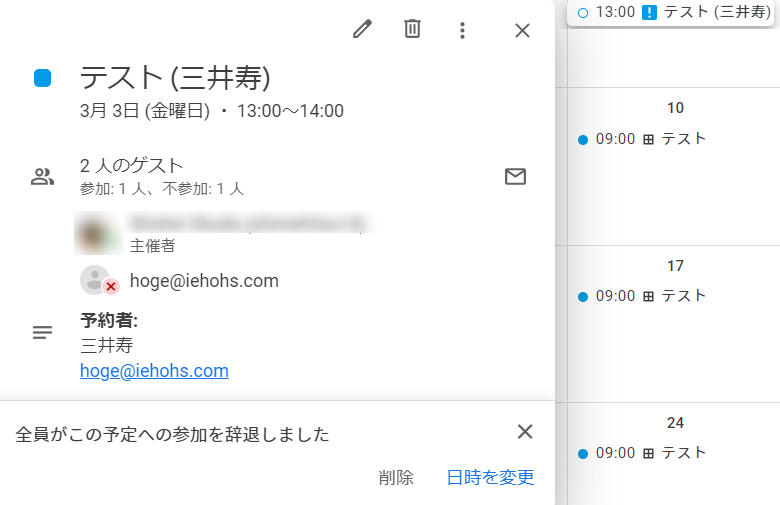Open the 09:00 テスト event on the 17th

[x=642, y=296]
